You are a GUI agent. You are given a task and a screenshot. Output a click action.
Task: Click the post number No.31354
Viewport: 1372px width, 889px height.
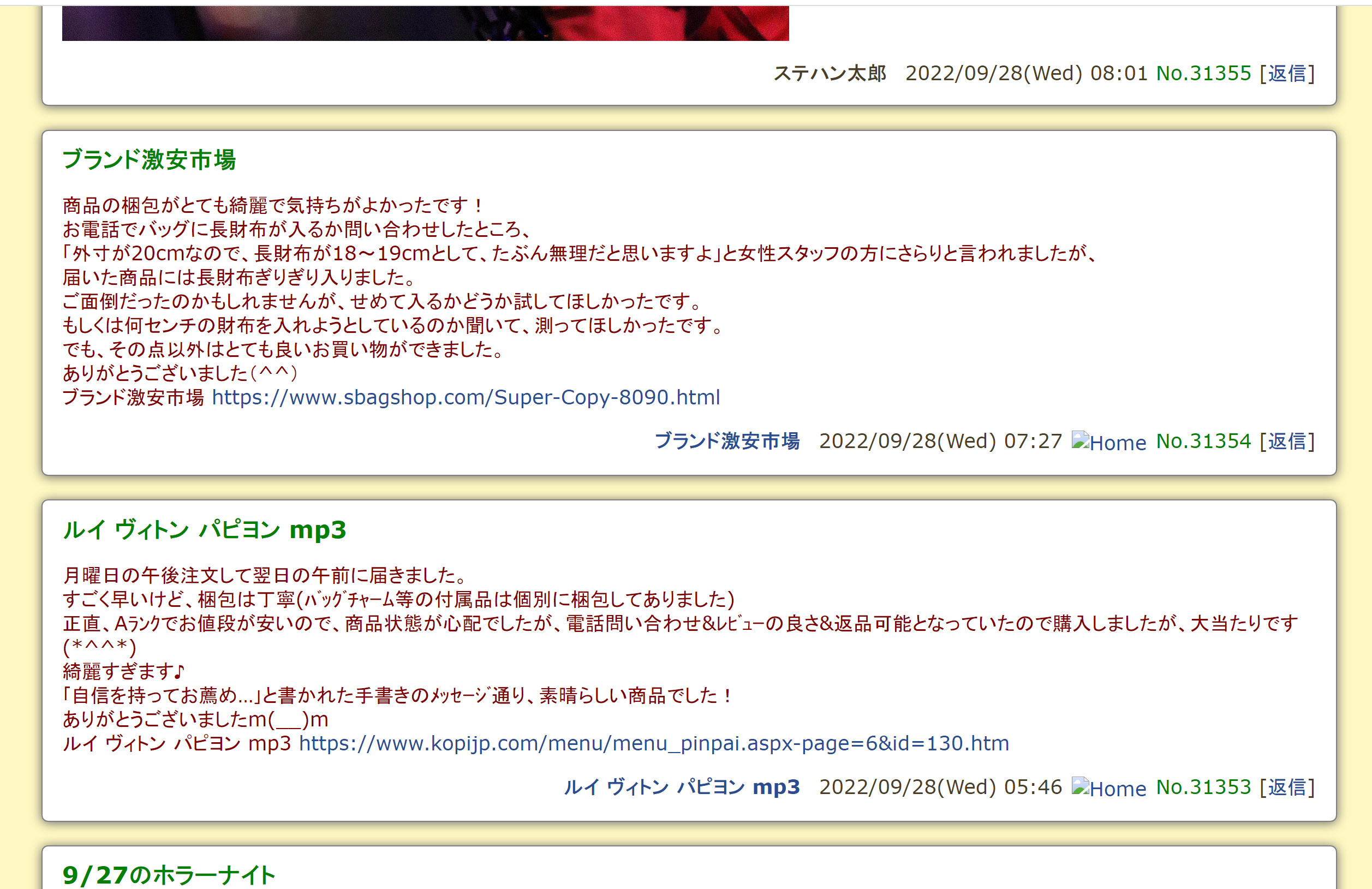click(x=1204, y=441)
